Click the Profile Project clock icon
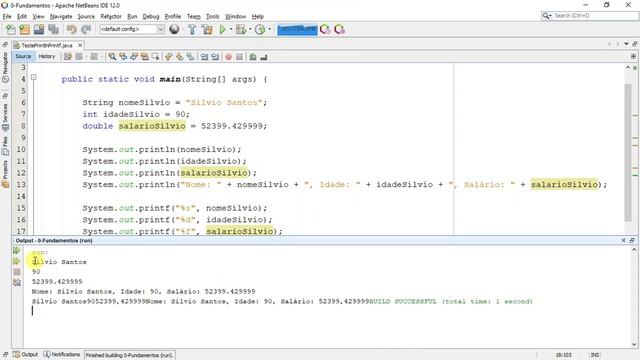The image size is (640, 360). [x=260, y=29]
